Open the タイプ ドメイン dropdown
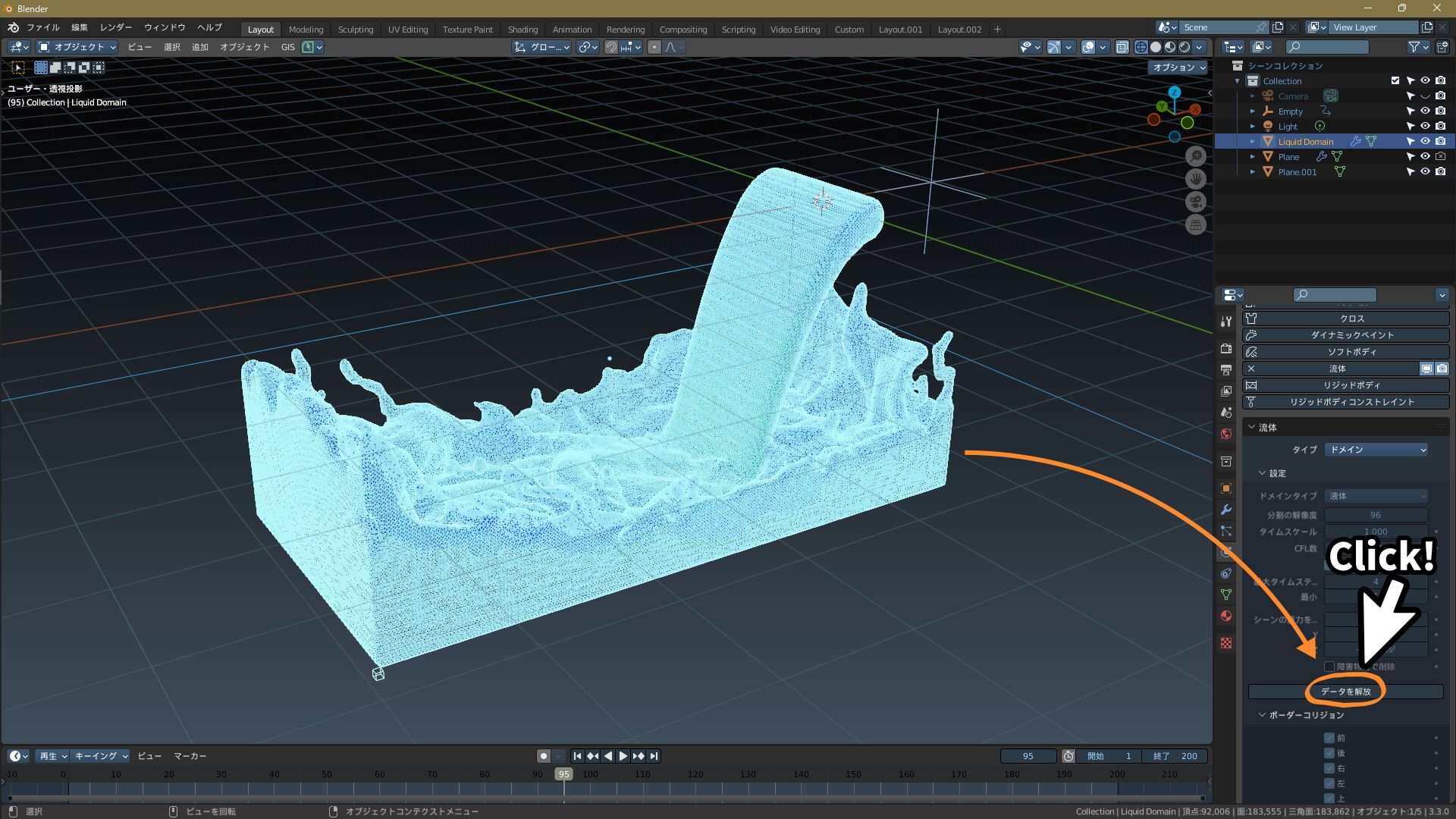Viewport: 1456px width, 819px height. (x=1376, y=450)
